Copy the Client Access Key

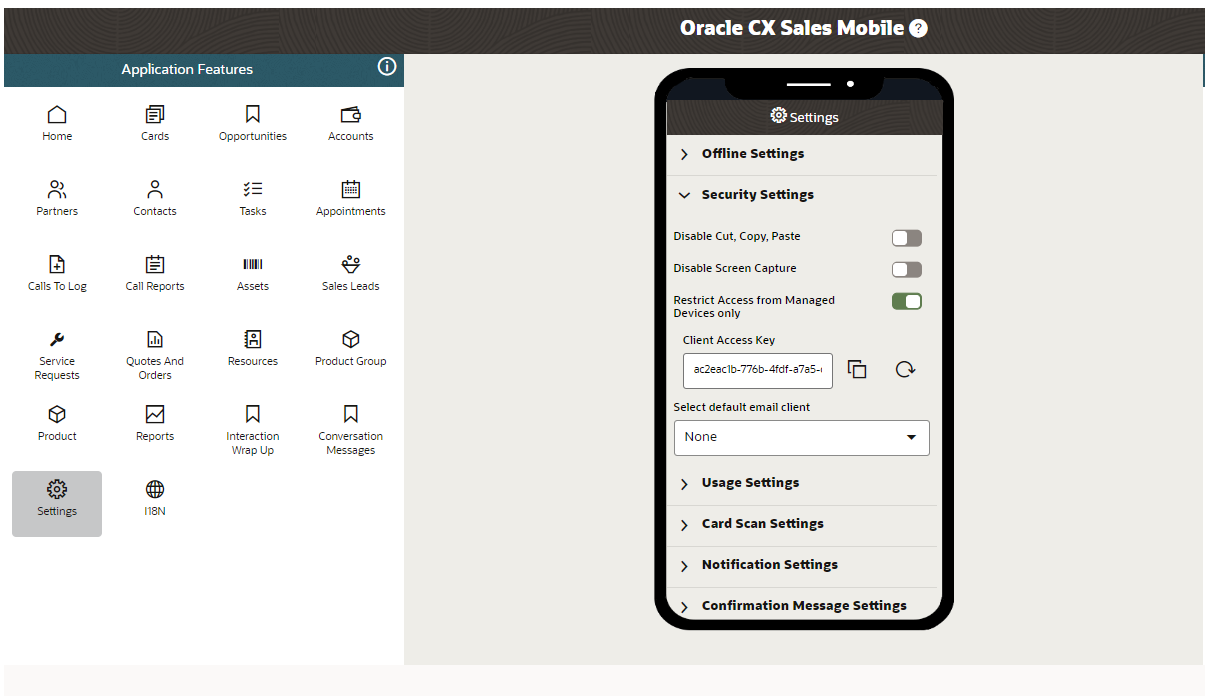click(x=857, y=370)
